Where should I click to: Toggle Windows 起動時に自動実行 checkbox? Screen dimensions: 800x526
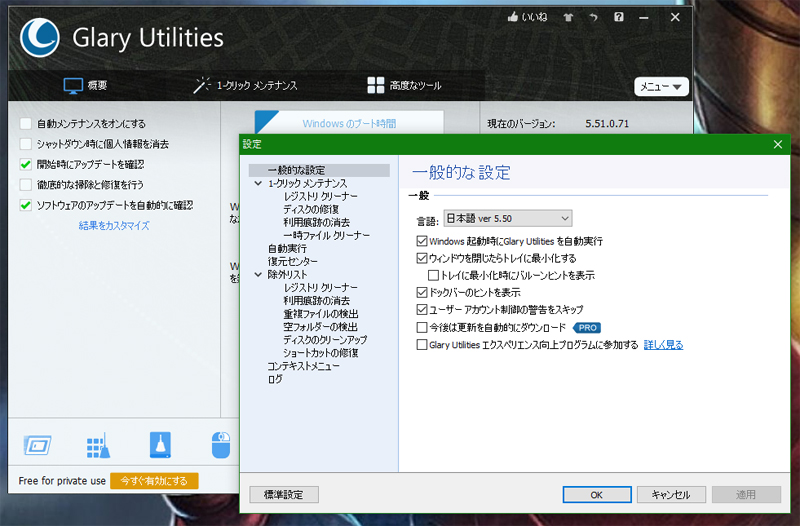tap(422, 241)
